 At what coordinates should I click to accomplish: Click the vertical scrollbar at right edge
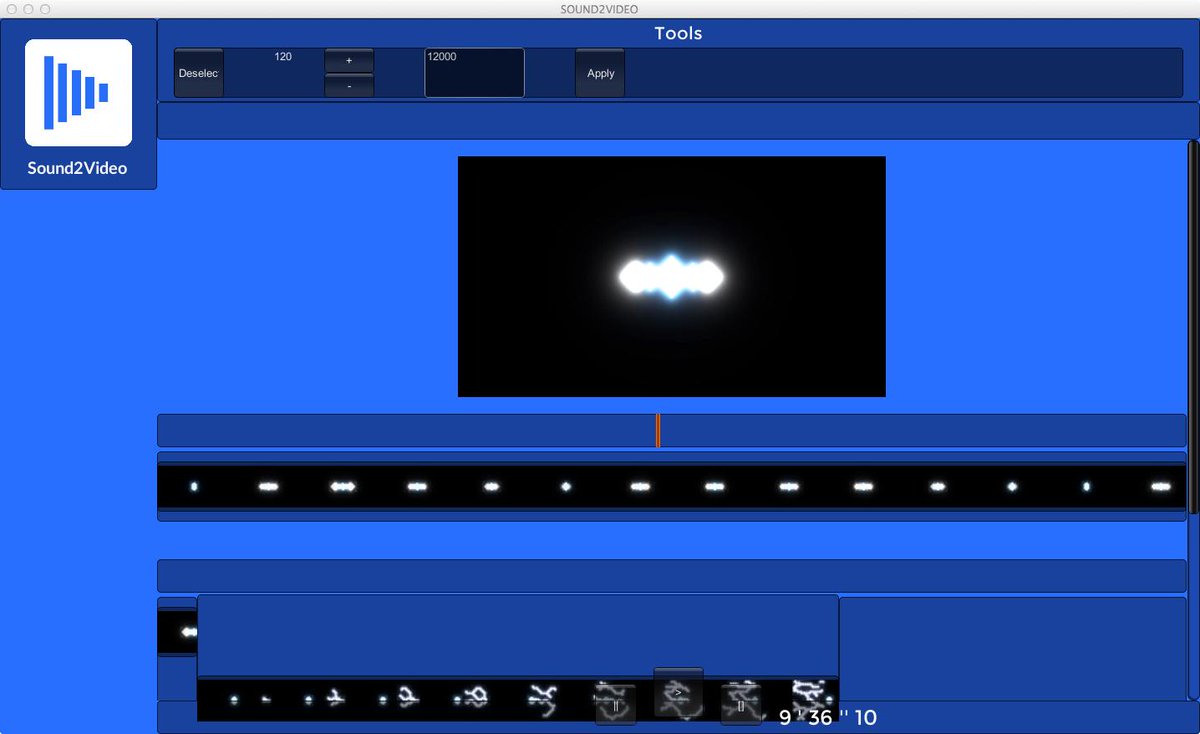coord(1193,327)
